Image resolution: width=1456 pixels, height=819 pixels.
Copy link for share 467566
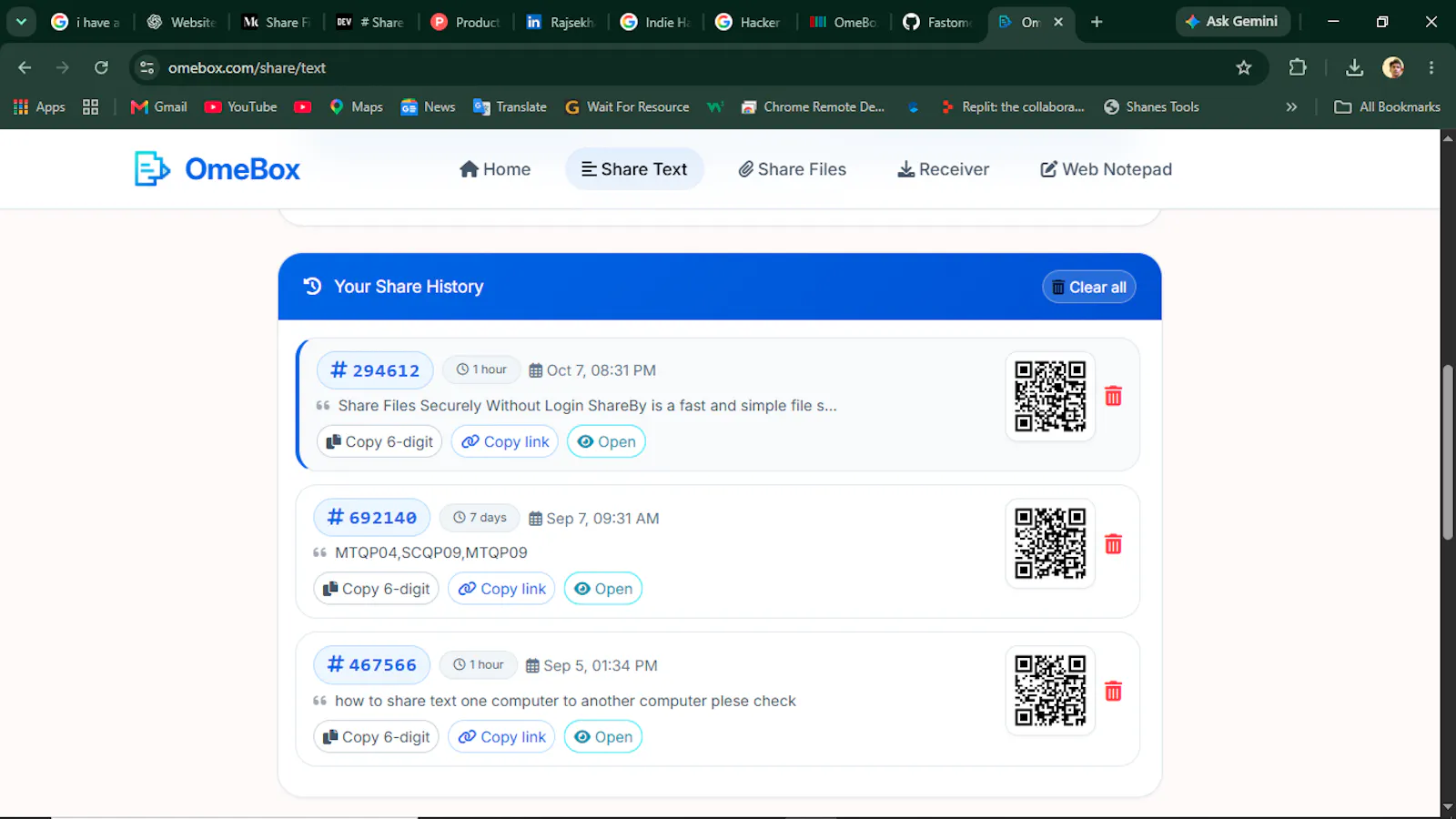coord(501,736)
